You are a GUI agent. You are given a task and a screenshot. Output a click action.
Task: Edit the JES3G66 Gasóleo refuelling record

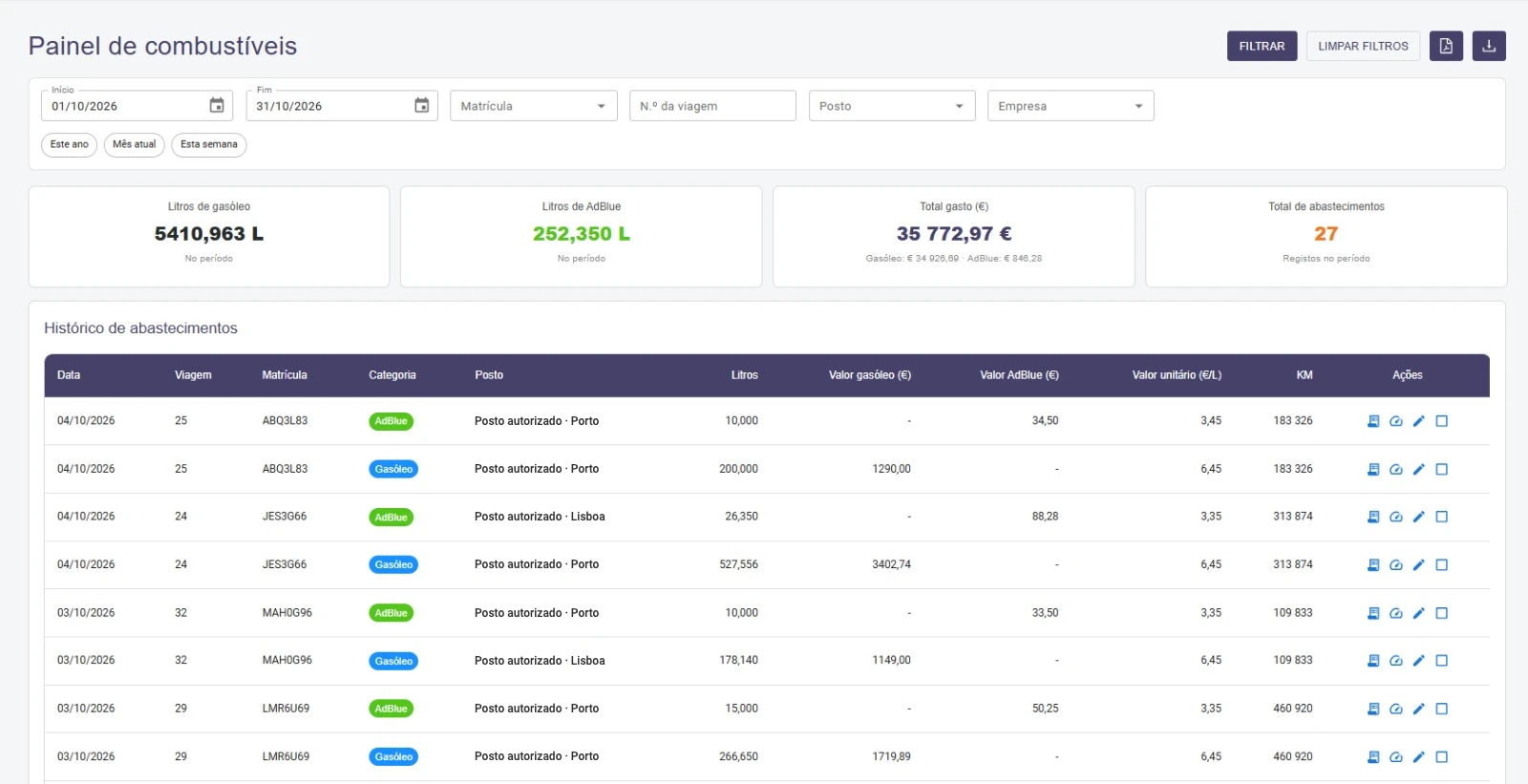pyautogui.click(x=1419, y=565)
